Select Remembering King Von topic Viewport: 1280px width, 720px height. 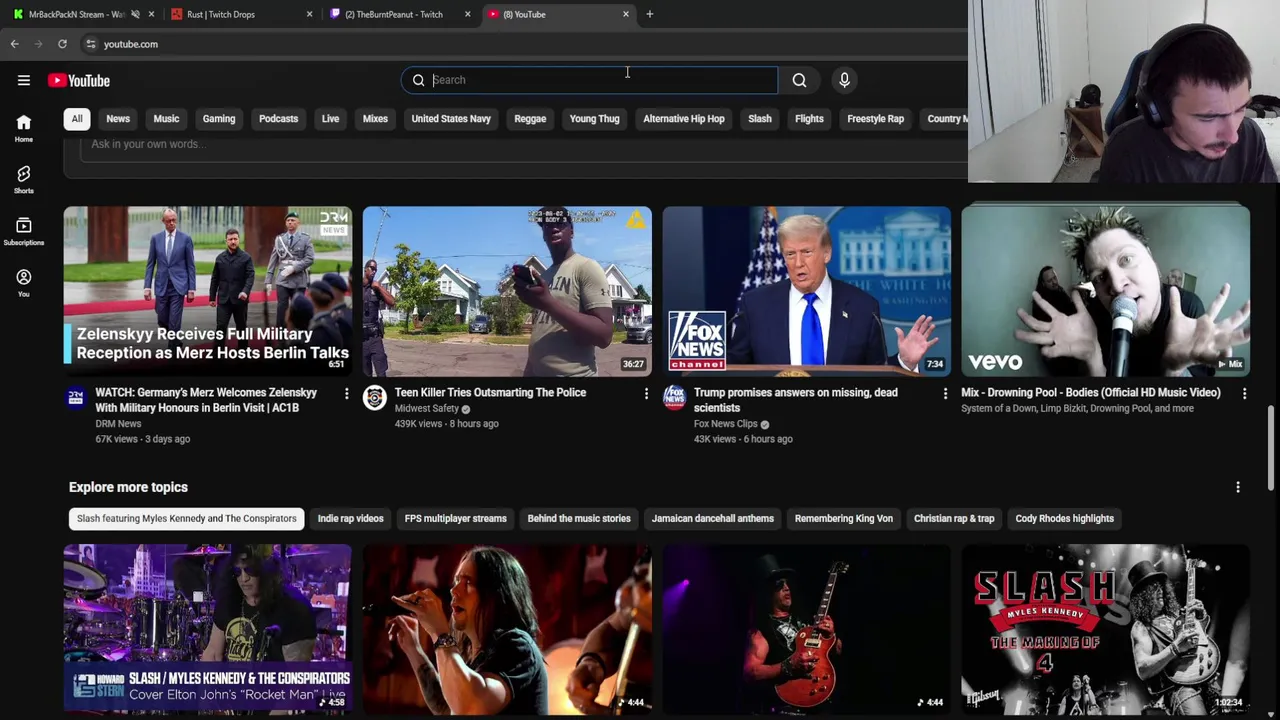click(x=844, y=519)
